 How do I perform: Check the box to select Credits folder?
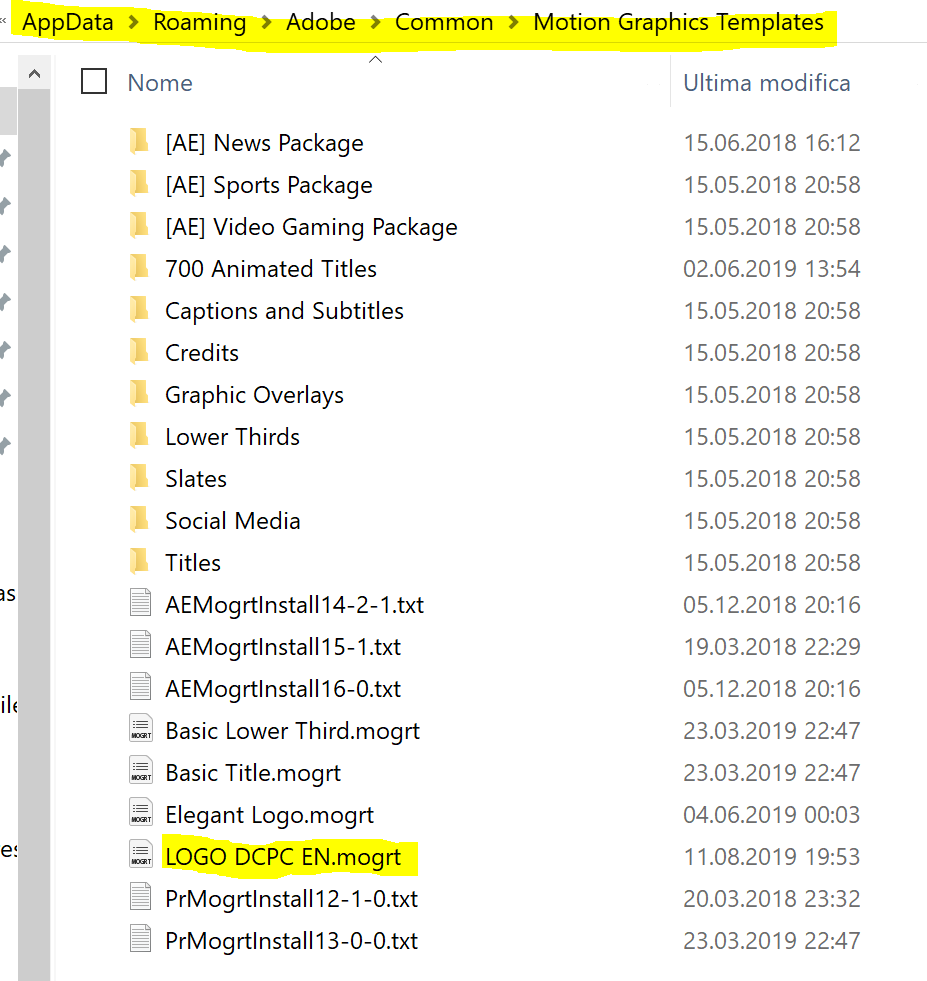tap(93, 352)
